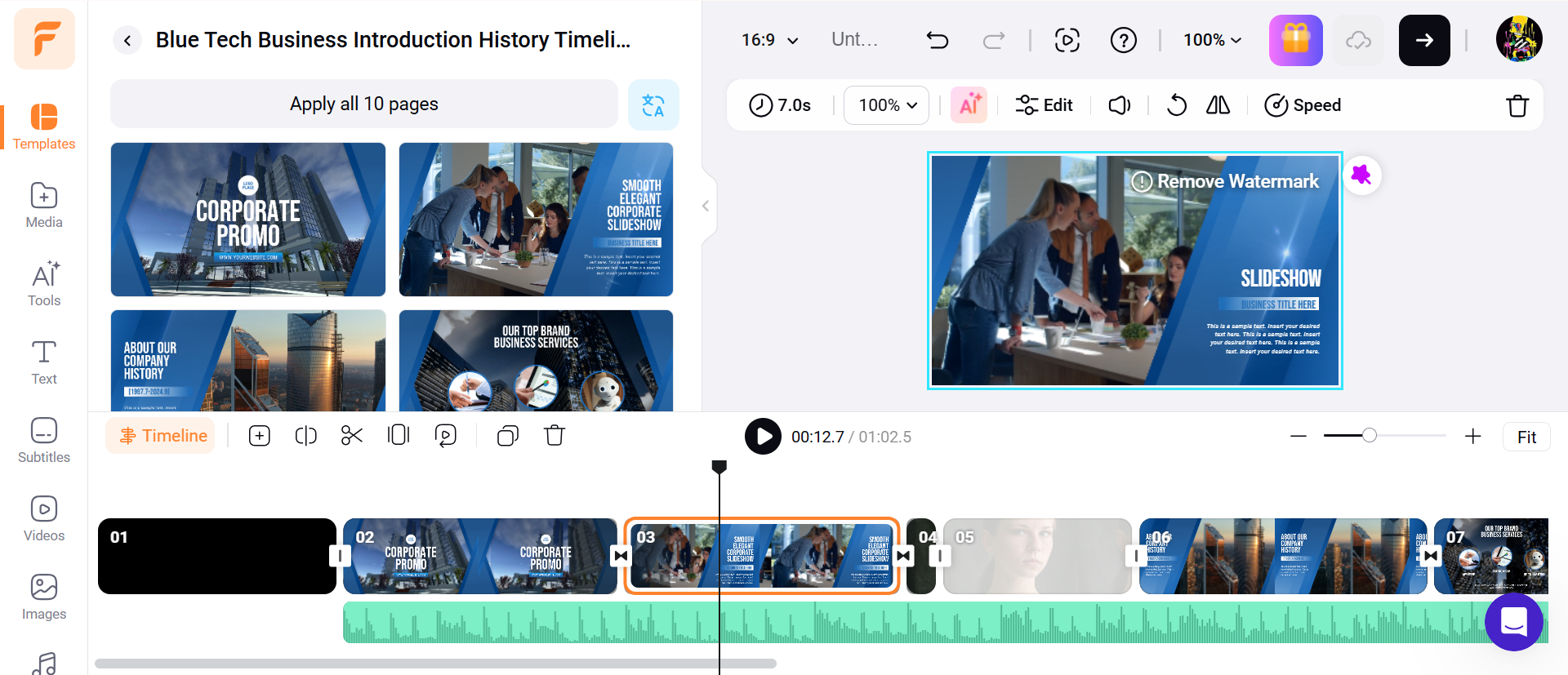Toggle the Timeline view button
This screenshot has height=675, width=1568.
(160, 436)
